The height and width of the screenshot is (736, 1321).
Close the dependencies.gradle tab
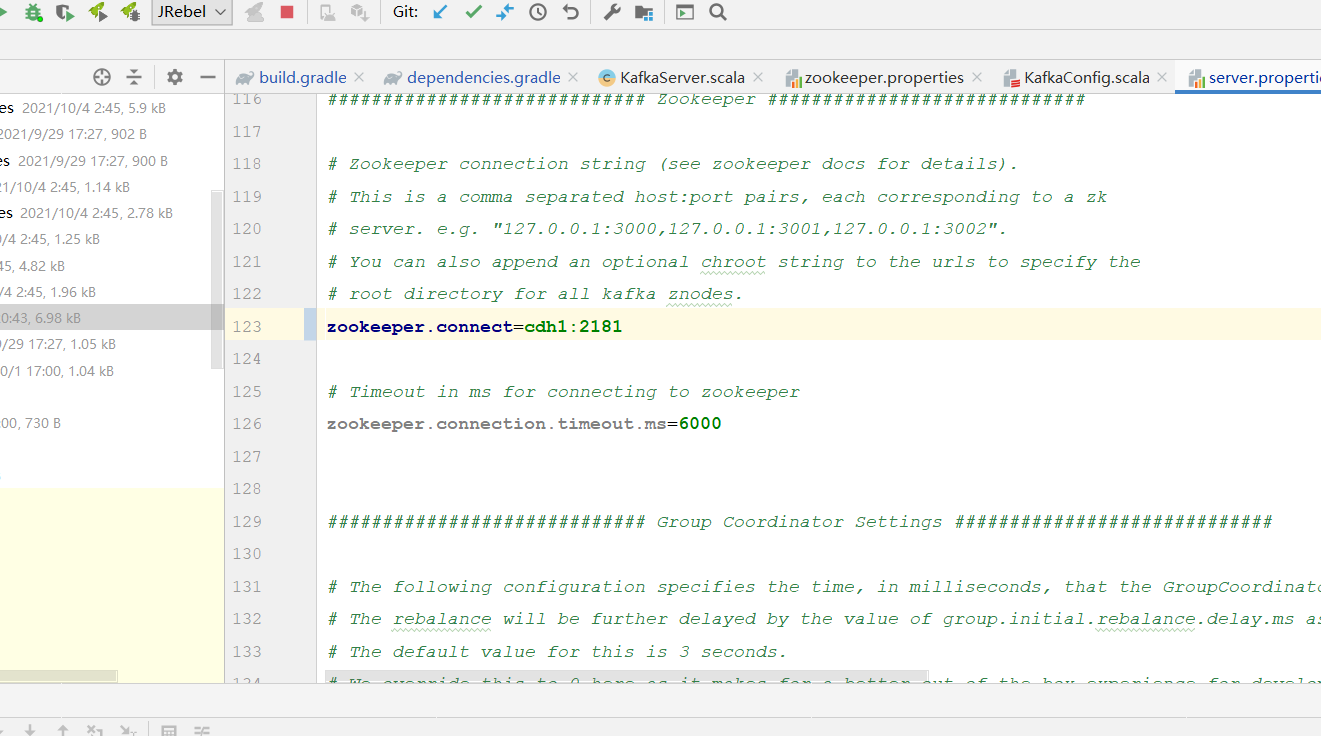point(573,77)
